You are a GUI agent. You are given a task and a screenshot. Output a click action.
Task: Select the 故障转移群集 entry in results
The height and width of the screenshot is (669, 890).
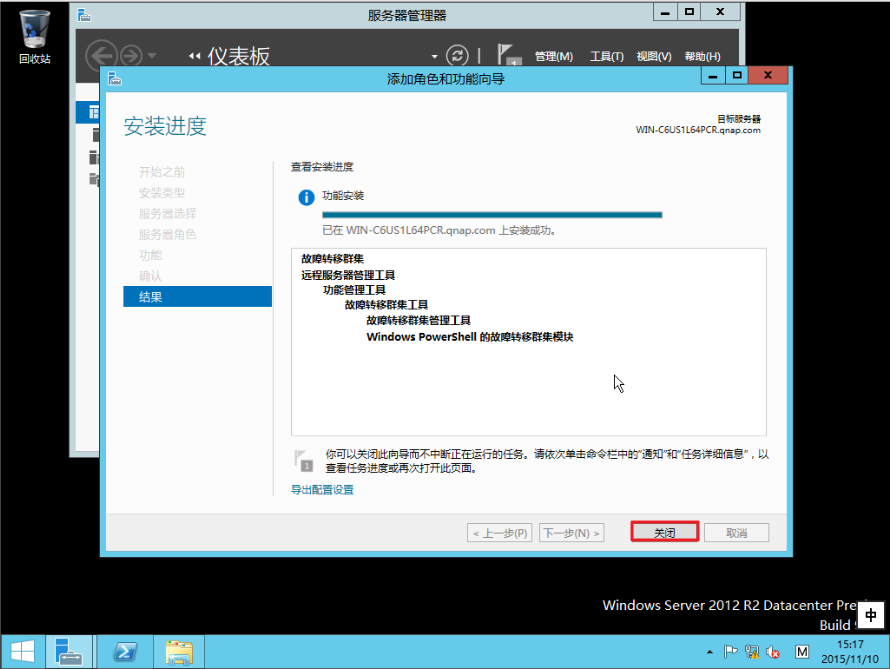click(x=332, y=259)
